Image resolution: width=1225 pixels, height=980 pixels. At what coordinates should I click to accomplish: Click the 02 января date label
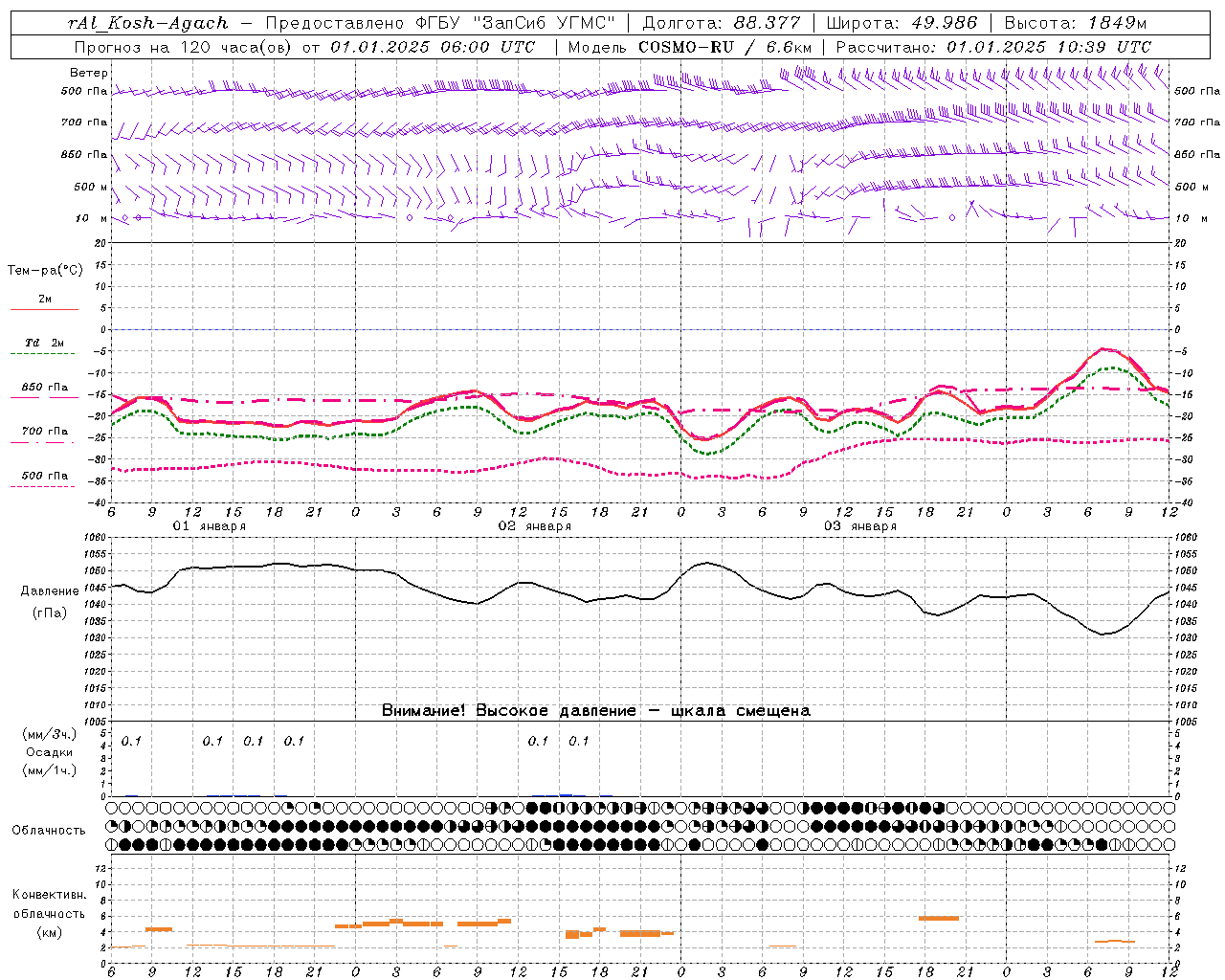(x=534, y=526)
